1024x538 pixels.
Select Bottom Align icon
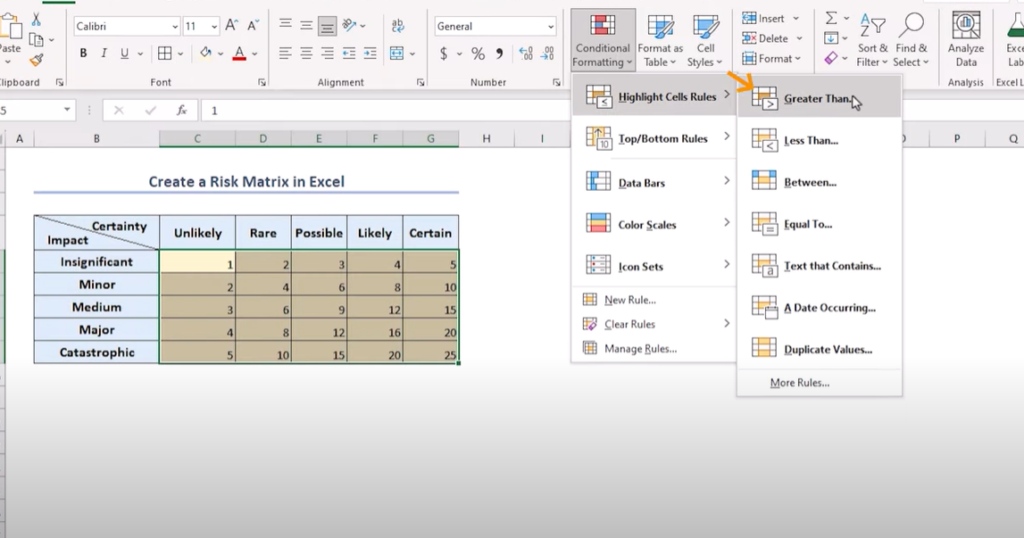(x=327, y=26)
